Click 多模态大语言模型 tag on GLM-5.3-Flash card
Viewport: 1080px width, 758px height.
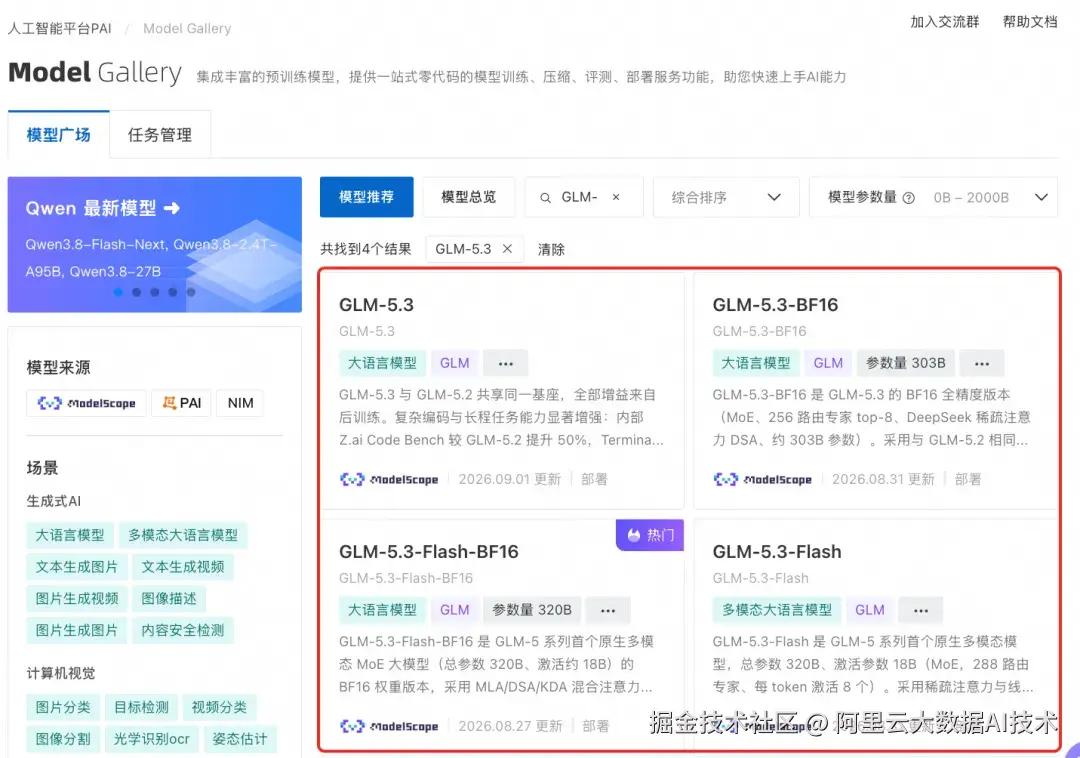click(776, 610)
